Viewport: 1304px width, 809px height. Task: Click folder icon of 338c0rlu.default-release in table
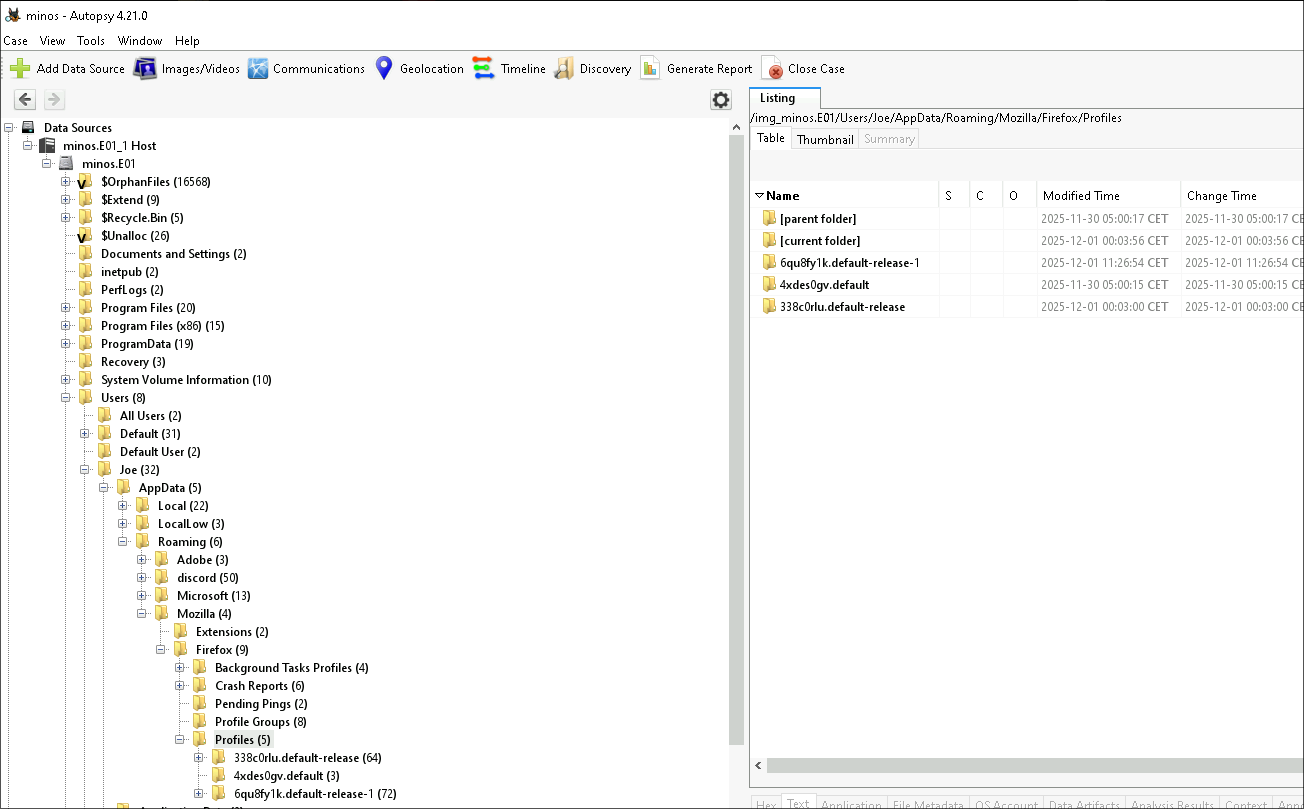(x=769, y=307)
